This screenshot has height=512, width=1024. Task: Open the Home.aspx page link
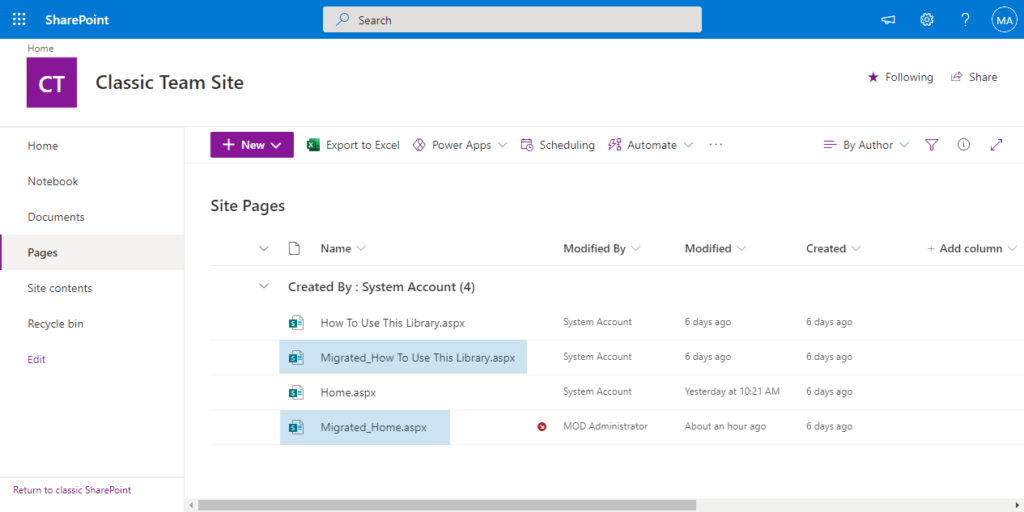(348, 392)
